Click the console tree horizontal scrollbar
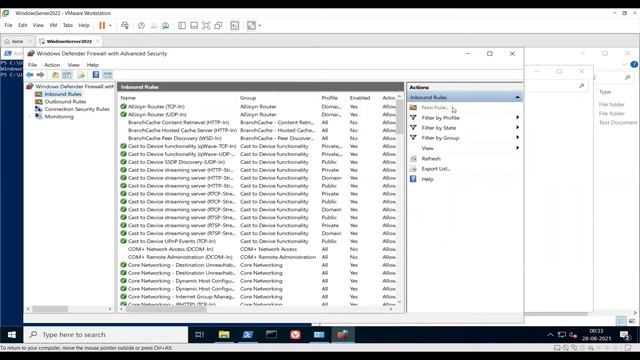640x360 pixels. pos(50,309)
